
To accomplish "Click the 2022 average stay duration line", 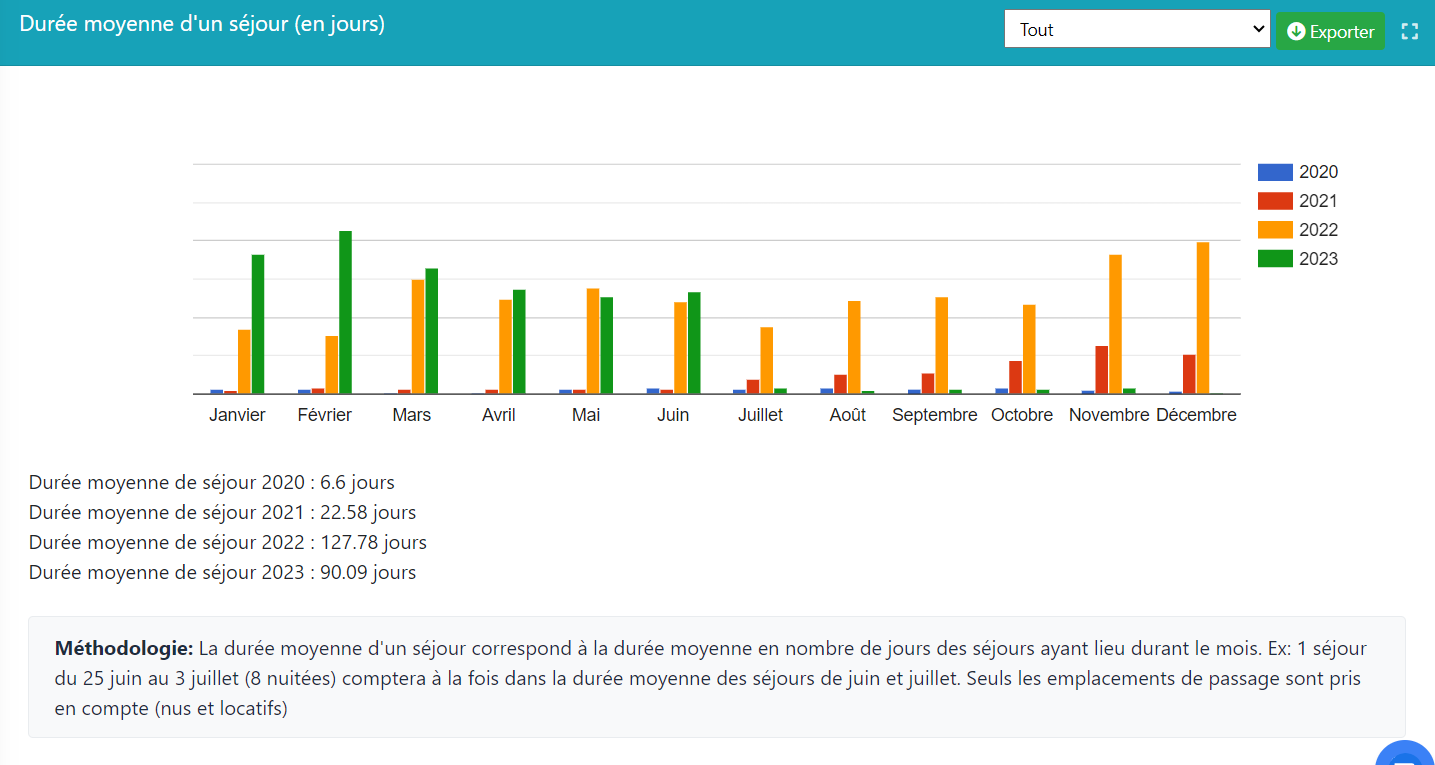I will coord(227,543).
